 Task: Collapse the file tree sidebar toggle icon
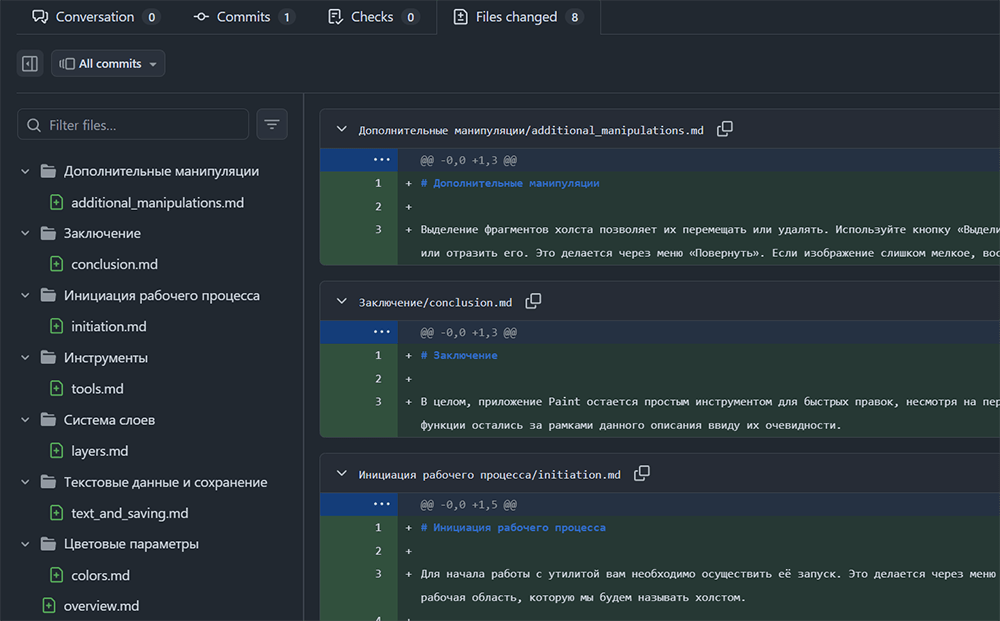tap(30, 64)
